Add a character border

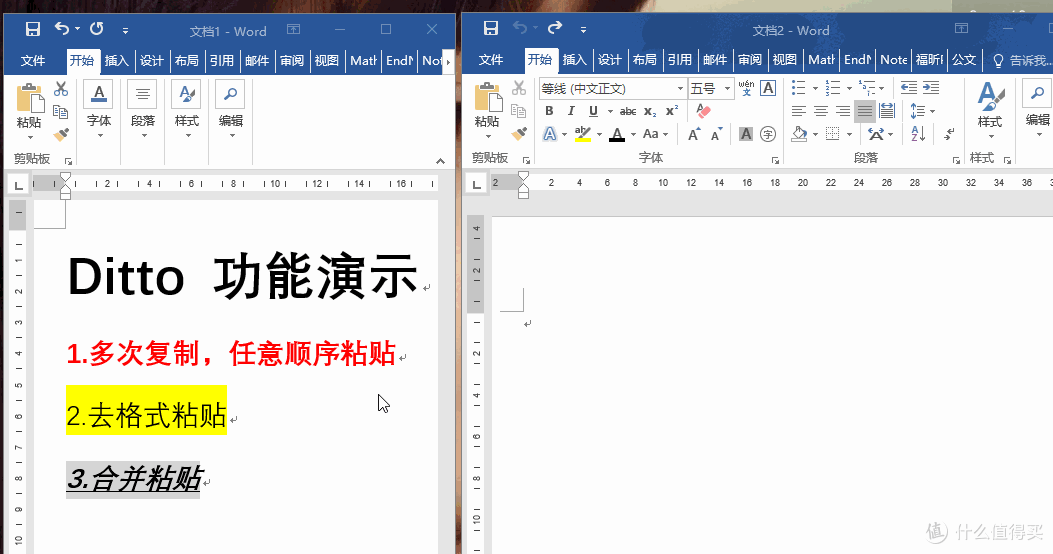(x=768, y=88)
